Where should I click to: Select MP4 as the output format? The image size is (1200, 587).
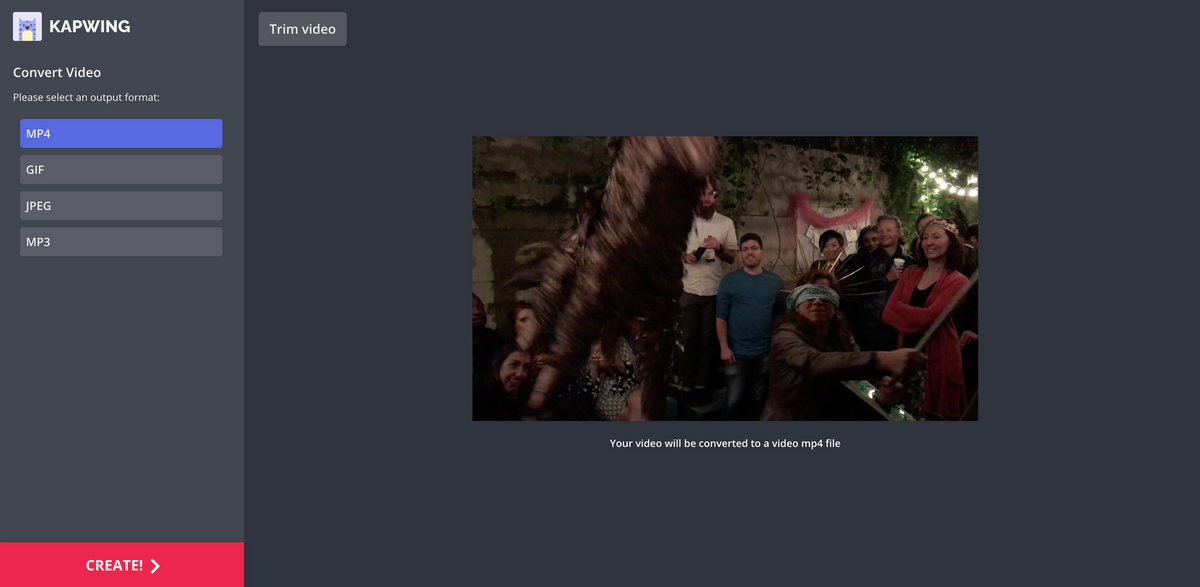121,133
